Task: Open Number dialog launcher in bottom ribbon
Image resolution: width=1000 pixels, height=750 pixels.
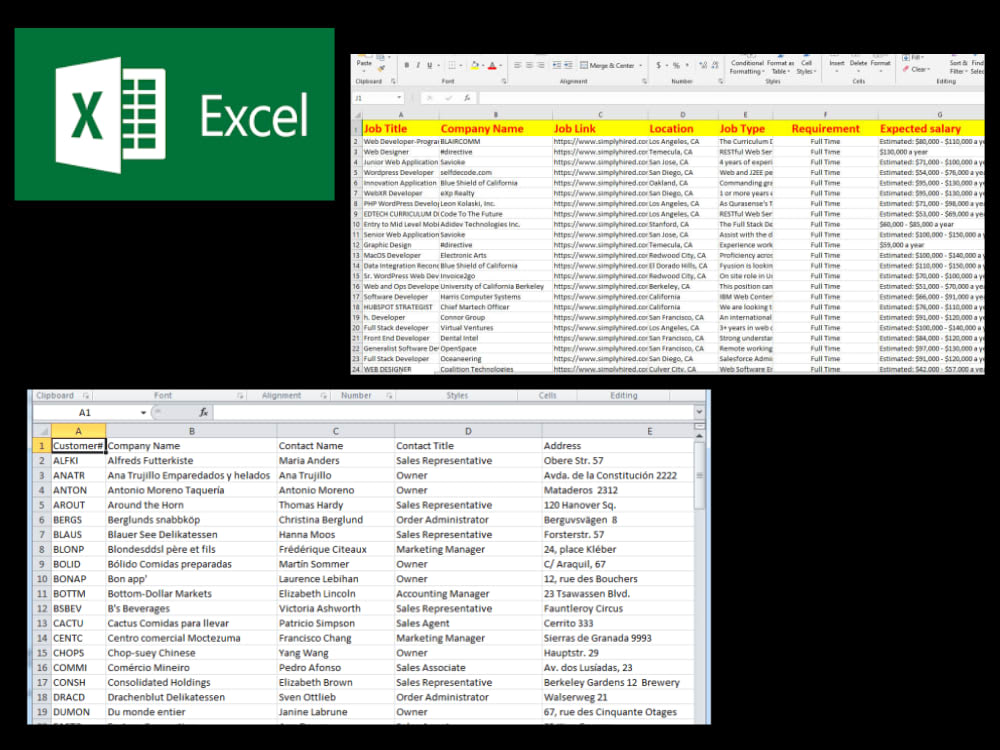Action: pyautogui.click(x=389, y=396)
